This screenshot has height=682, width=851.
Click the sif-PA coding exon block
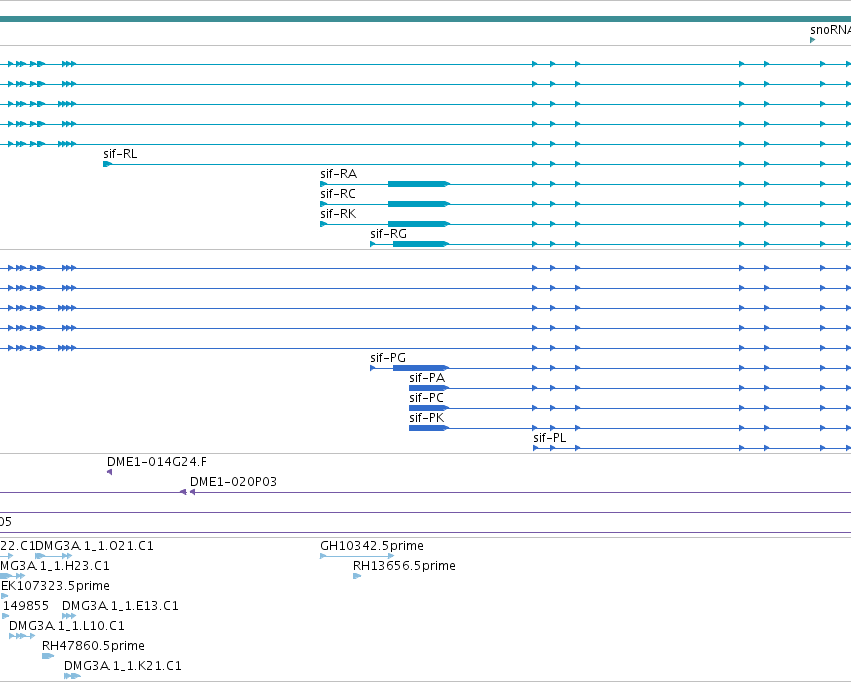(x=428, y=388)
